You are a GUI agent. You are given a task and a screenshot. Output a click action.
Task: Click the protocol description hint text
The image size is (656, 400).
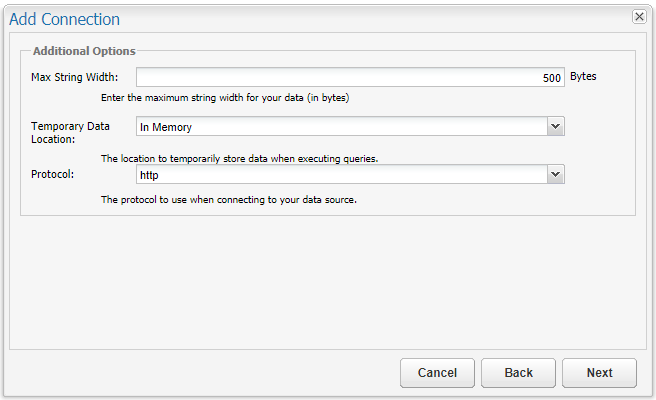pos(229,199)
